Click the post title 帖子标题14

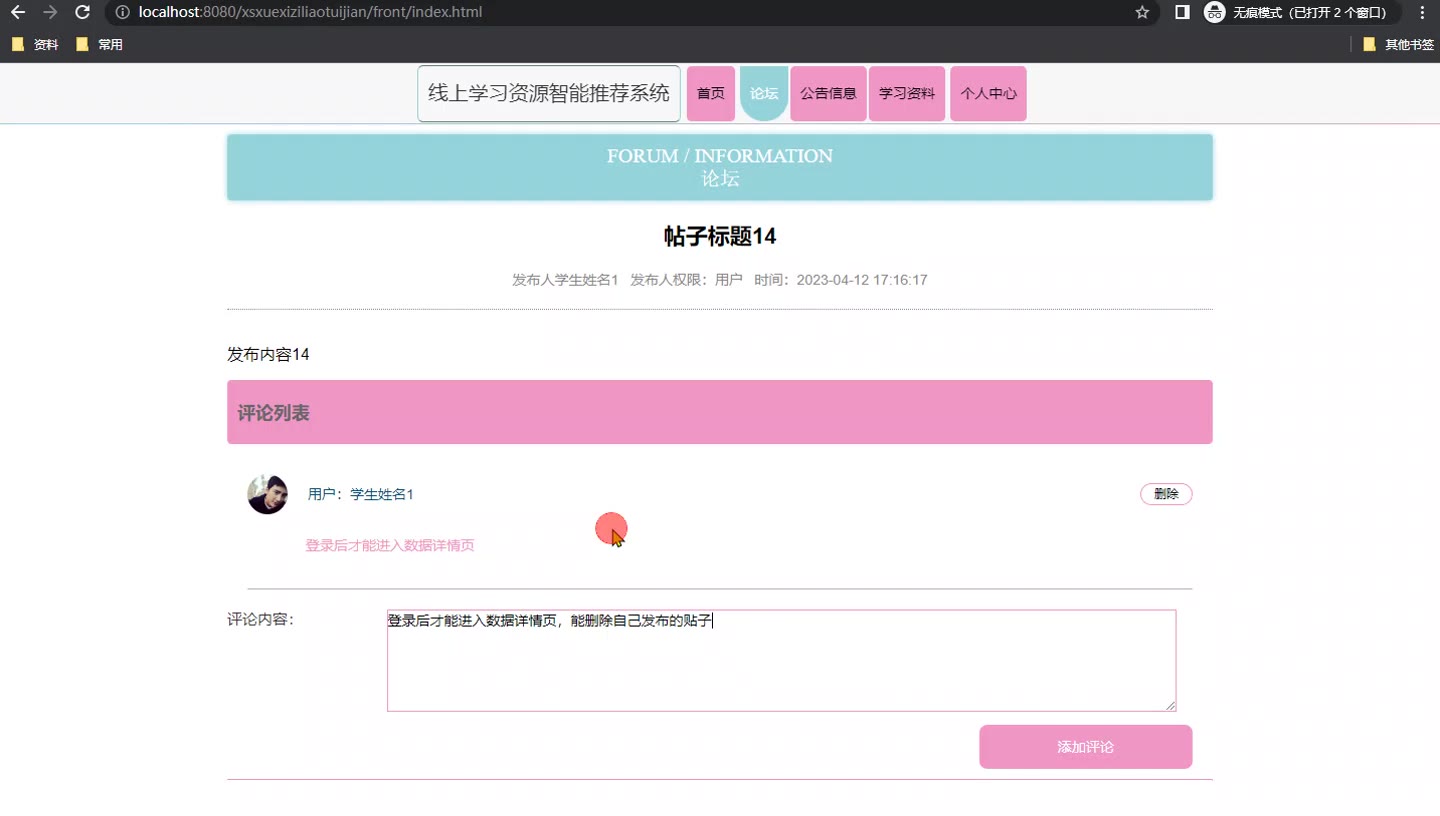(x=720, y=237)
